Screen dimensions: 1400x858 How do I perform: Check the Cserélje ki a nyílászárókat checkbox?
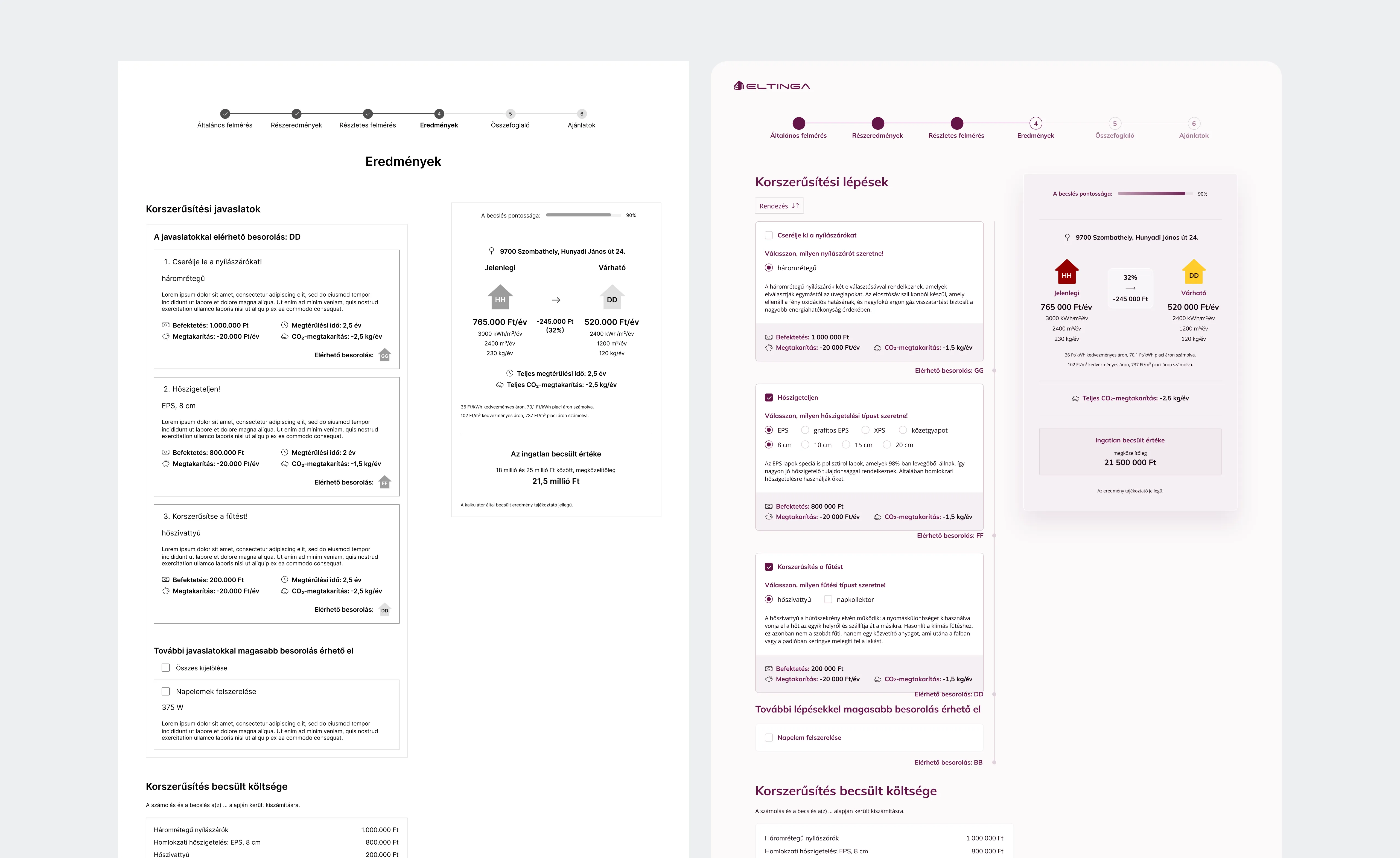point(769,235)
